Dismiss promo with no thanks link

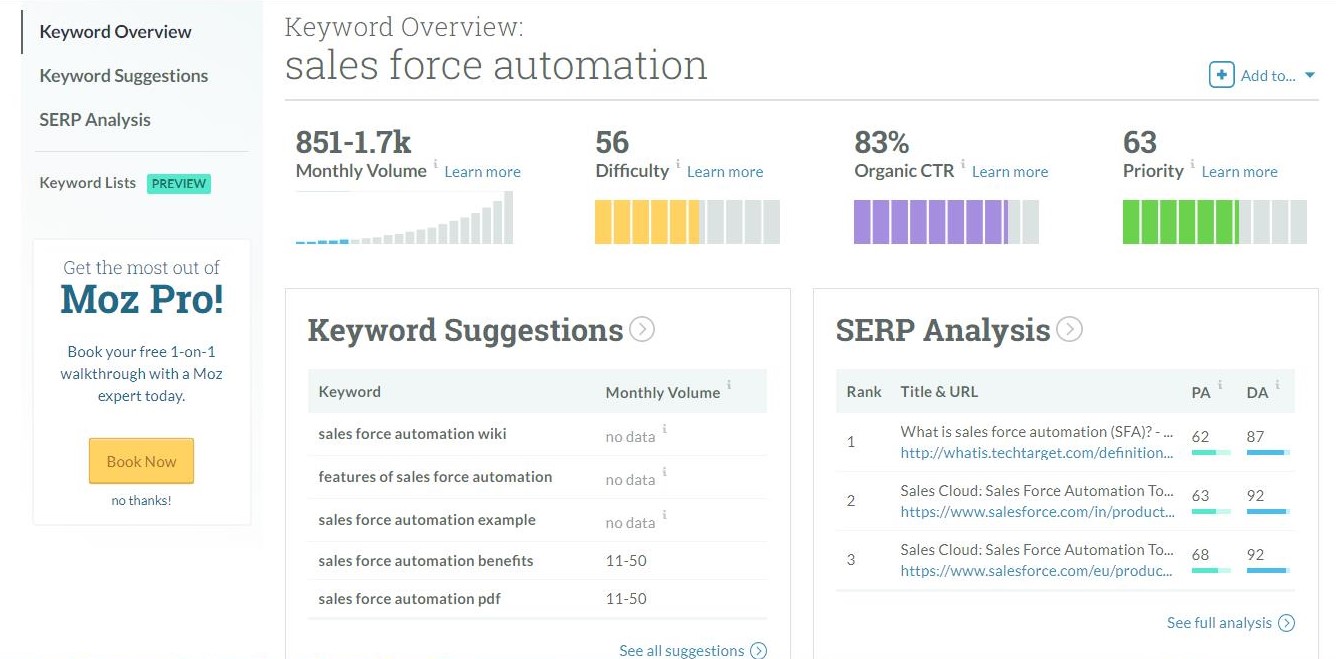pos(141,500)
